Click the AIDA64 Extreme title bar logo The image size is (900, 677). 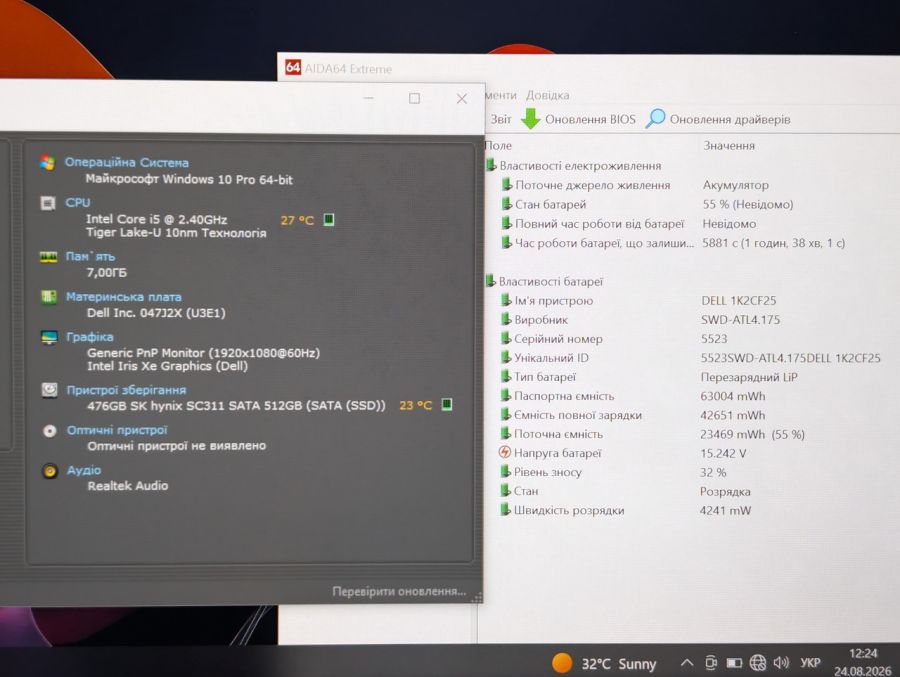point(293,67)
